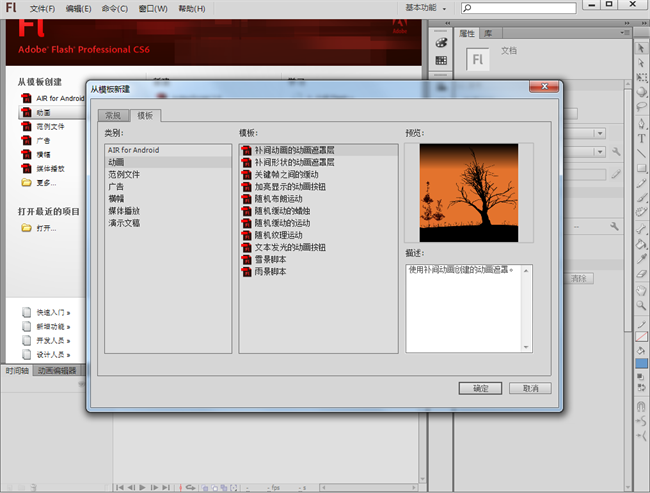Viewport: 650px width, 493px height.
Task: Click the 打开... link under recent items
Action: tap(46, 228)
